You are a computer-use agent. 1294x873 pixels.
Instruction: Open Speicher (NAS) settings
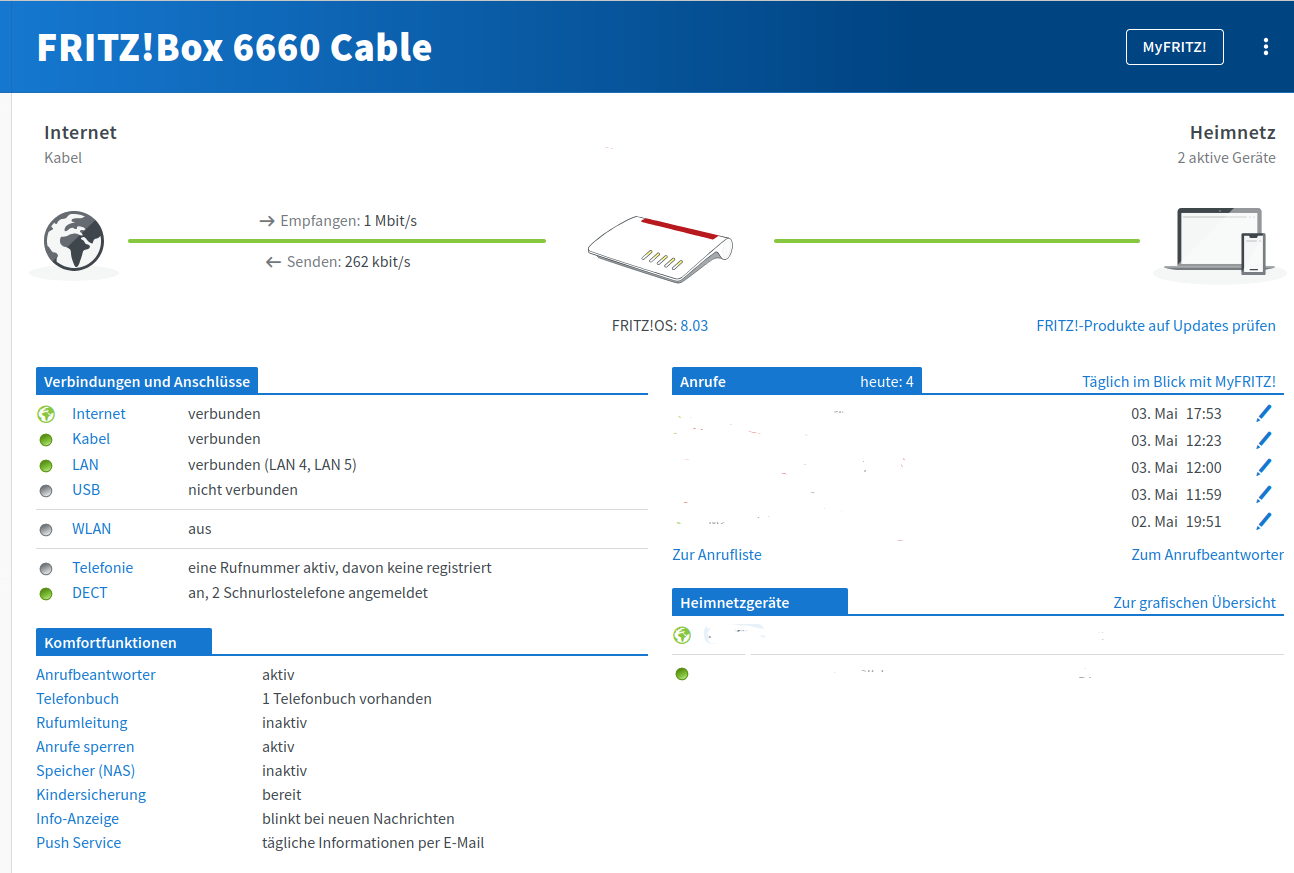[85, 771]
